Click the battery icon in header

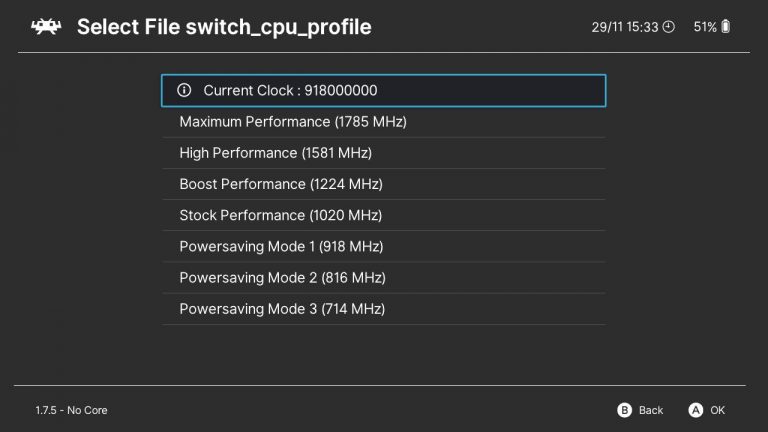pos(725,27)
